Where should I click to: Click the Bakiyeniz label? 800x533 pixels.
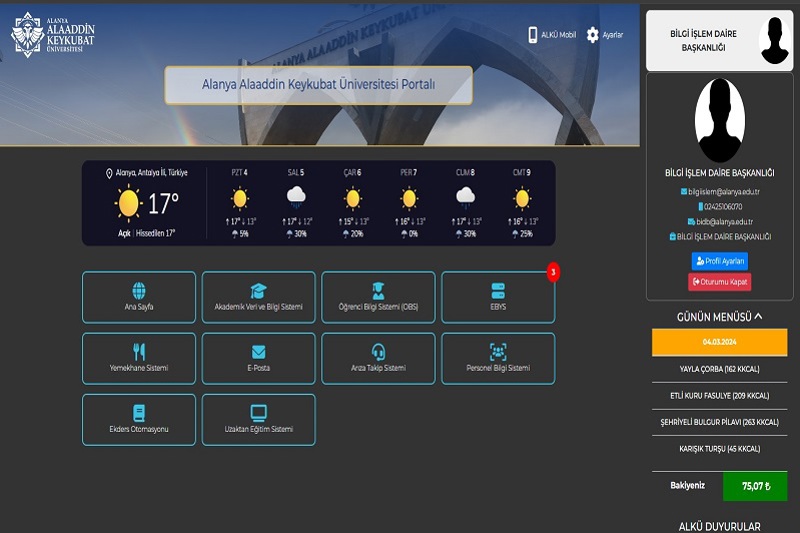coord(687,486)
